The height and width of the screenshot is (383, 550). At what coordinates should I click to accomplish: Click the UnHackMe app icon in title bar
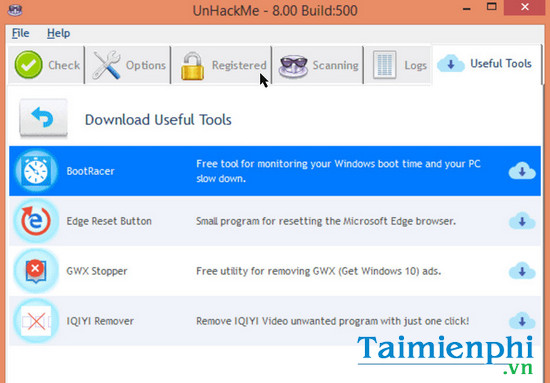point(15,10)
